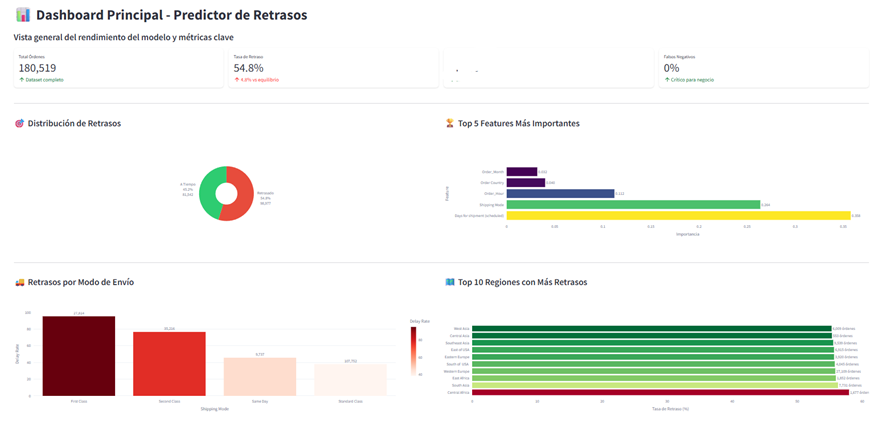The width and height of the screenshot is (886, 433).
Task: Click the "Top 10 Regiones con Más Retrasos" heading
Action: pos(523,282)
